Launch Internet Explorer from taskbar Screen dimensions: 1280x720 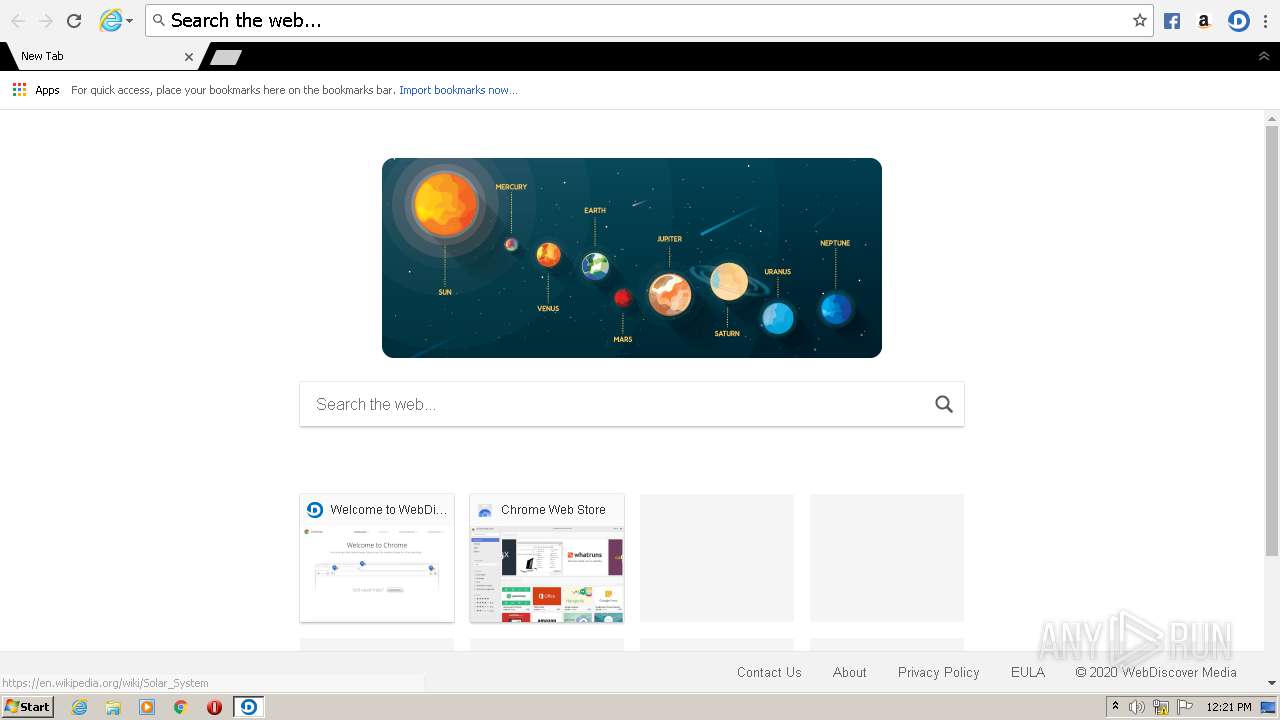point(80,707)
